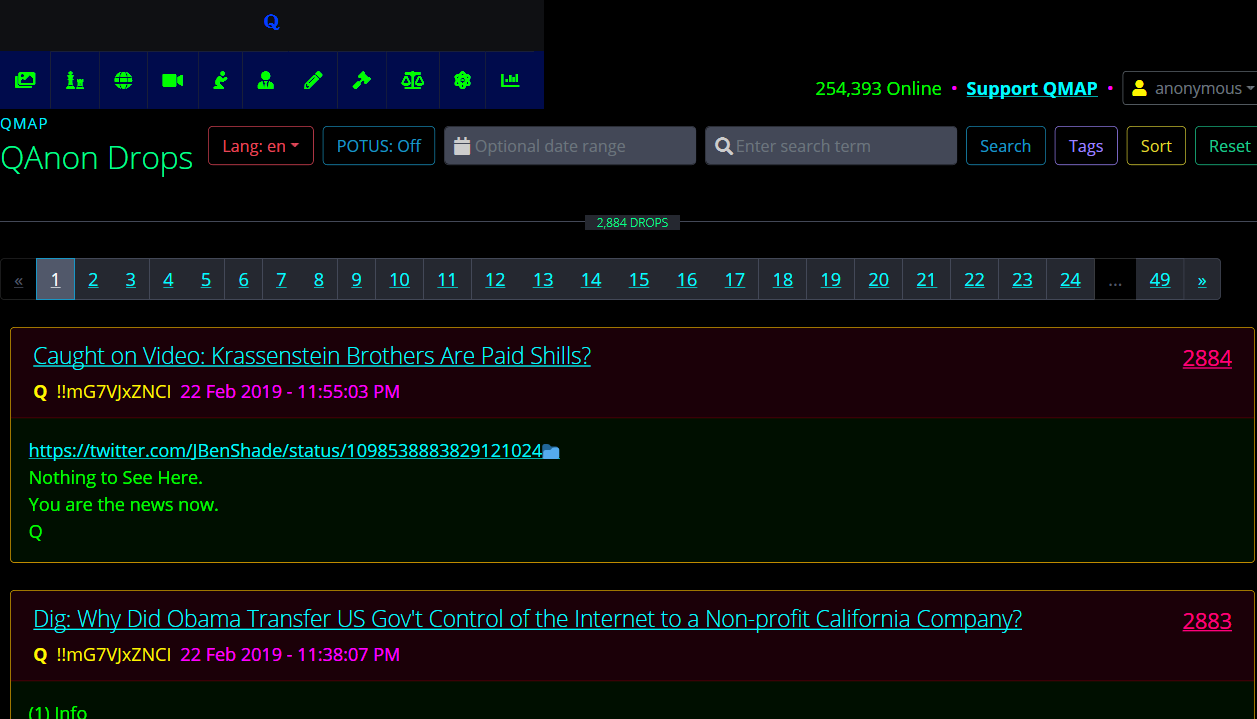Open the JBenShade twitter status link

[x=285, y=450]
